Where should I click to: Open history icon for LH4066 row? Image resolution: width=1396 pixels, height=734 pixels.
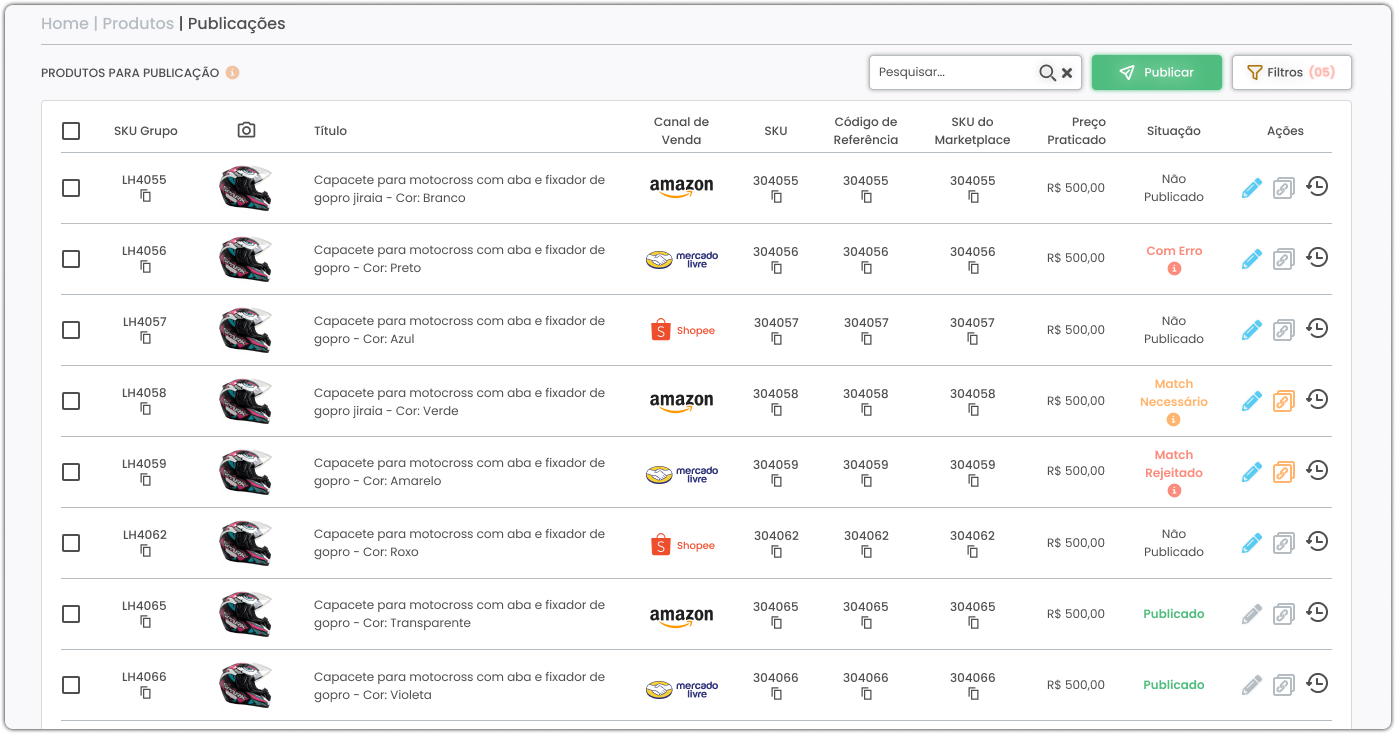tap(1317, 684)
